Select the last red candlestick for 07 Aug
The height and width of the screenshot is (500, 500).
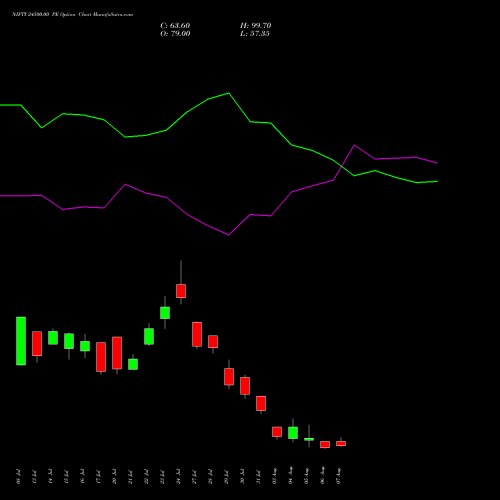341,443
